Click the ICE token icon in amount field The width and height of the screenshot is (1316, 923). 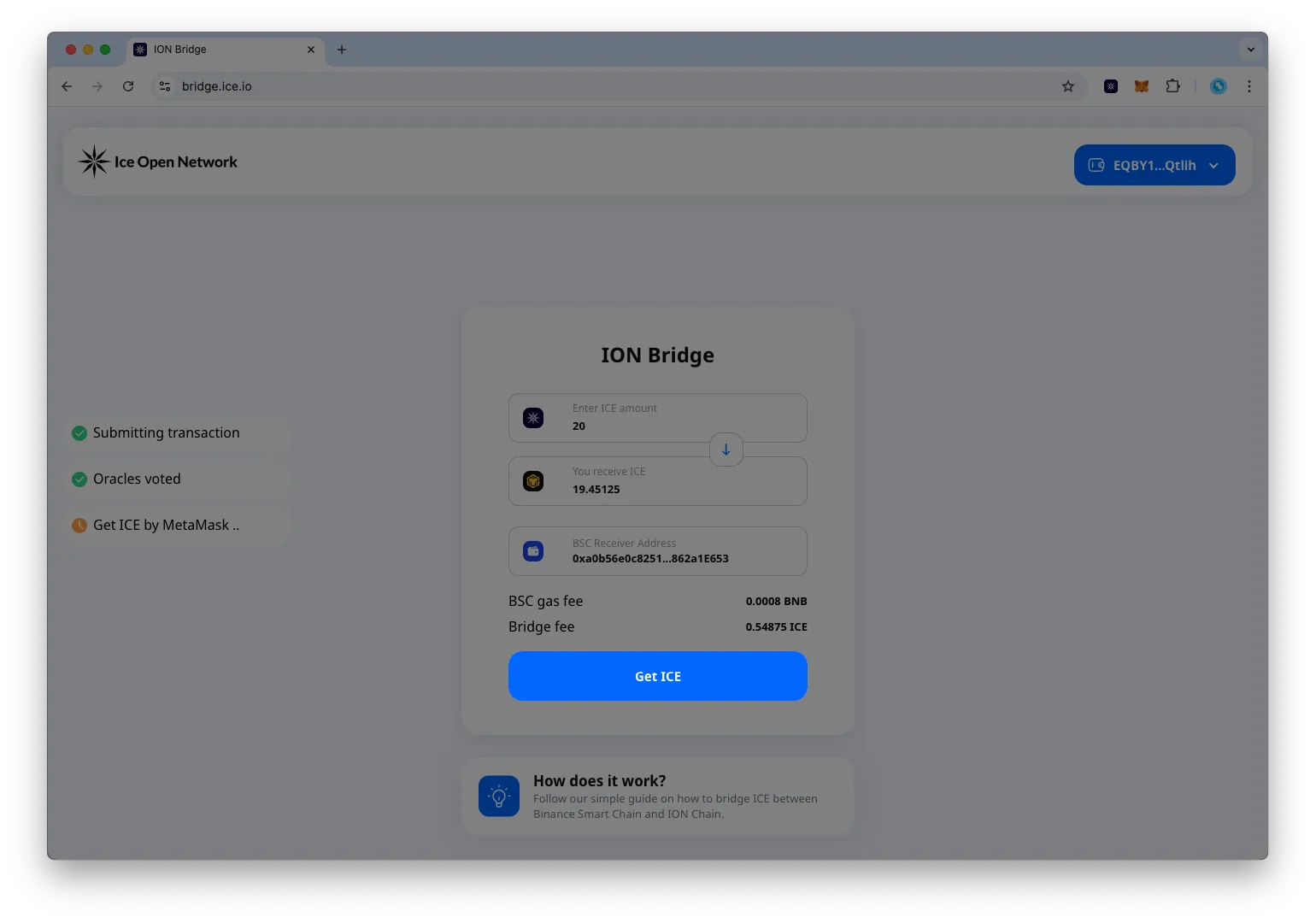[x=533, y=418]
